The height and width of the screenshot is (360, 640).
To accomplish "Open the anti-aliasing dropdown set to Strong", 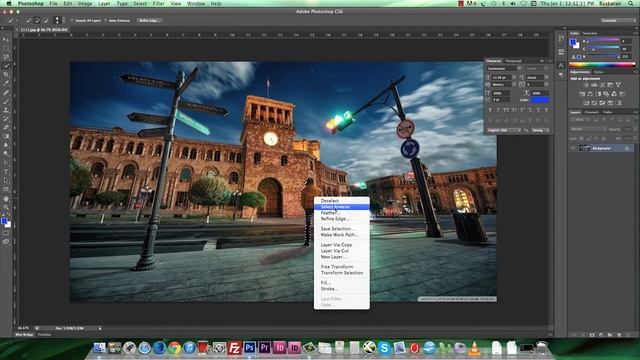I will click(540, 130).
